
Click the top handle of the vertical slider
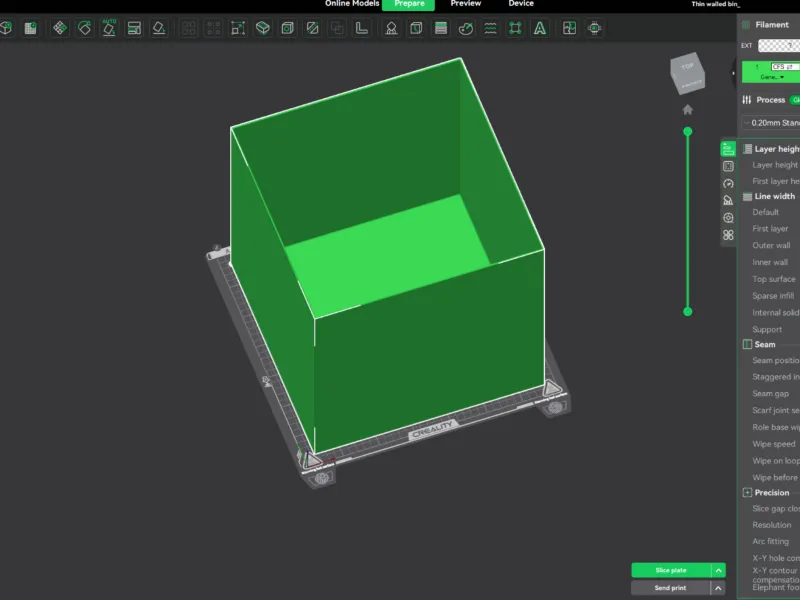click(688, 132)
